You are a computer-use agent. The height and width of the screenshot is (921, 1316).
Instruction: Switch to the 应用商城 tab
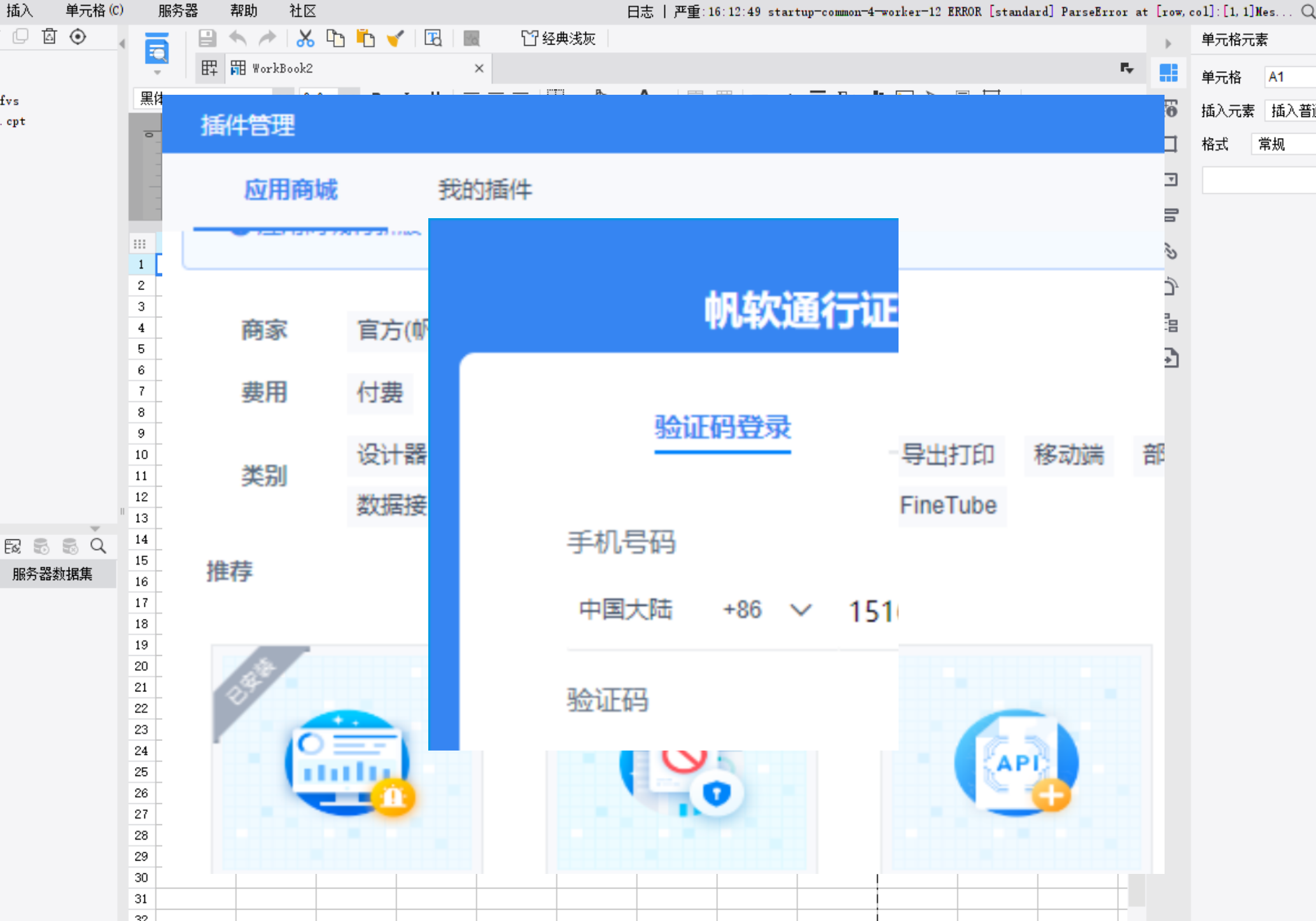[291, 190]
